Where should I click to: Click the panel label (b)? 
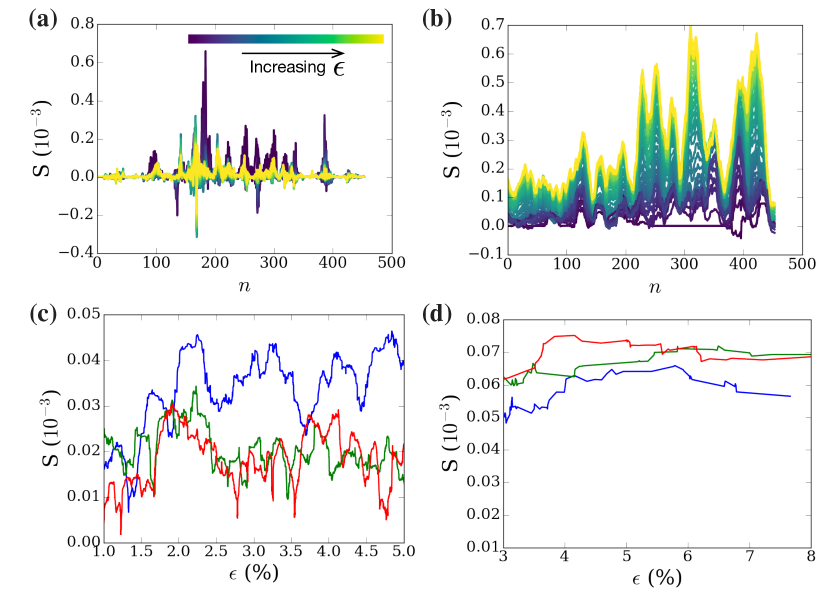click(437, 20)
